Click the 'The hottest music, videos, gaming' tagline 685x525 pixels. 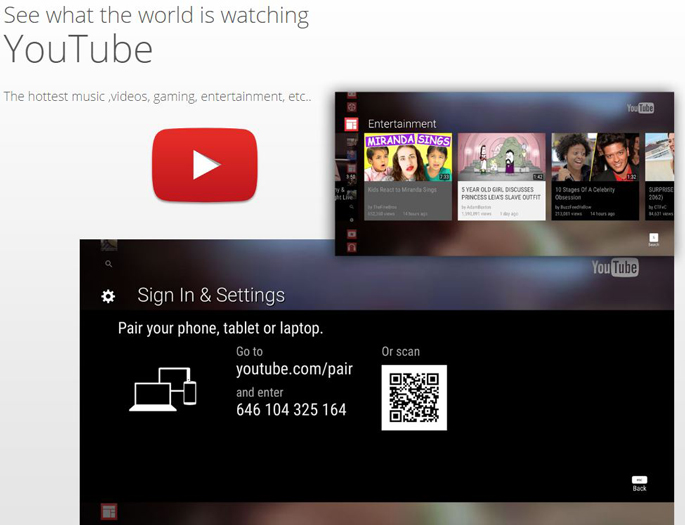pyautogui.click(x=158, y=96)
